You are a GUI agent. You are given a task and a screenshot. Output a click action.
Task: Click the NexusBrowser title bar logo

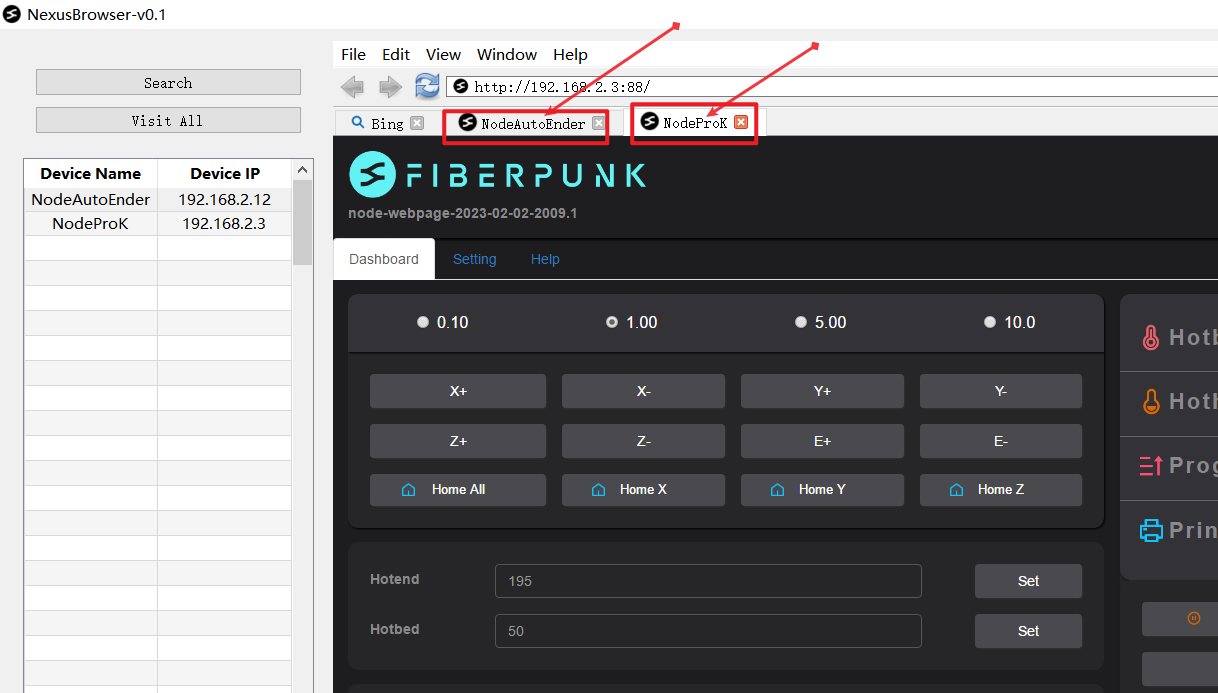12,14
